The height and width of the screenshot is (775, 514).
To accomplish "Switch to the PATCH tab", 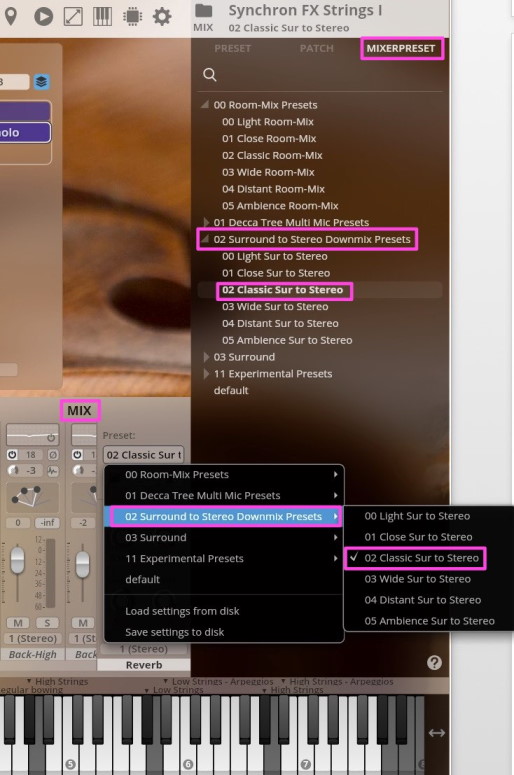I will [316, 48].
